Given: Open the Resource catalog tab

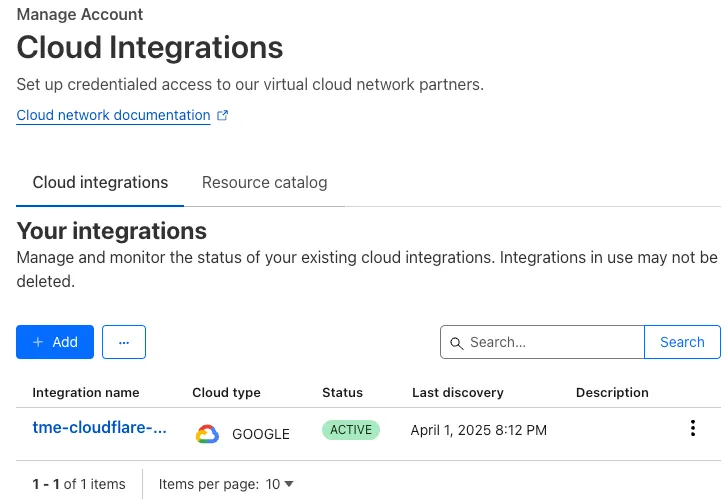Looking at the screenshot, I should pyautogui.click(x=264, y=183).
